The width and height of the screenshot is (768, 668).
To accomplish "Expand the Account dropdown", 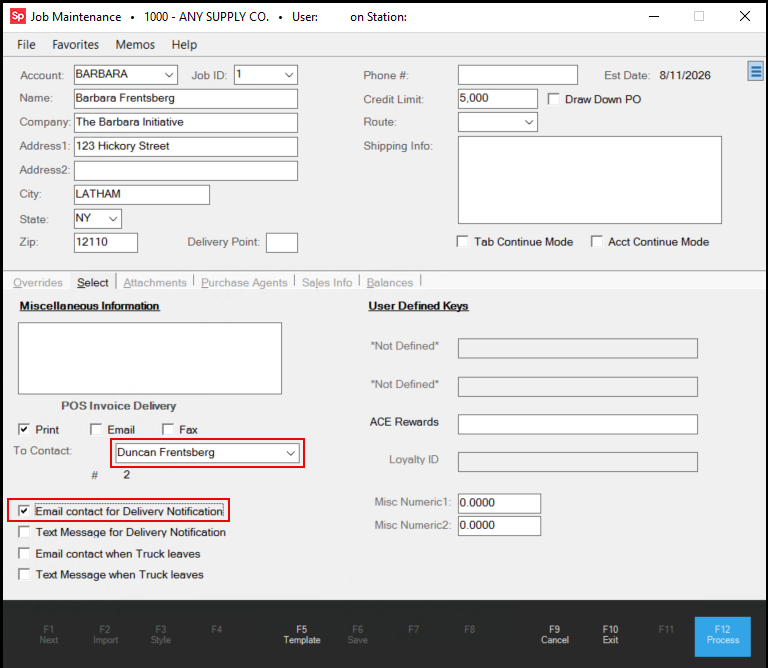I will click(169, 75).
